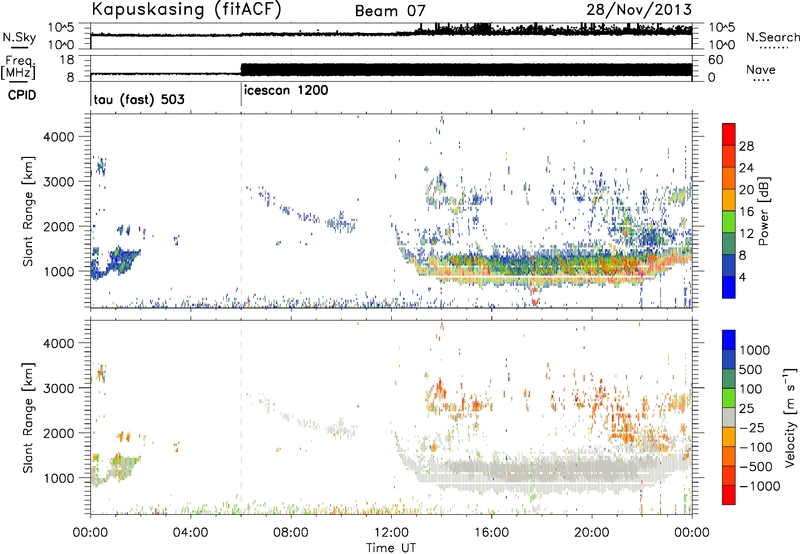Screen dimensions: 800x554
Task: Click the 16:00 time axis label
Action: [491, 533]
